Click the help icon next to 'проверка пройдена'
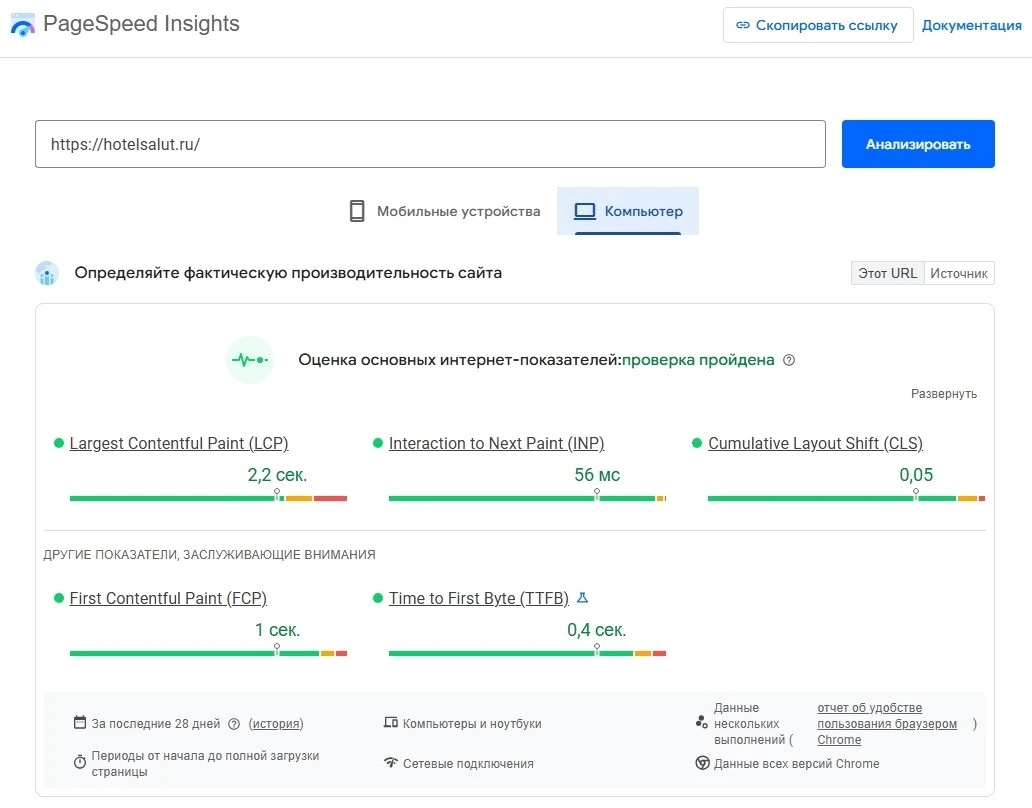This screenshot has height=808, width=1032. click(x=789, y=360)
